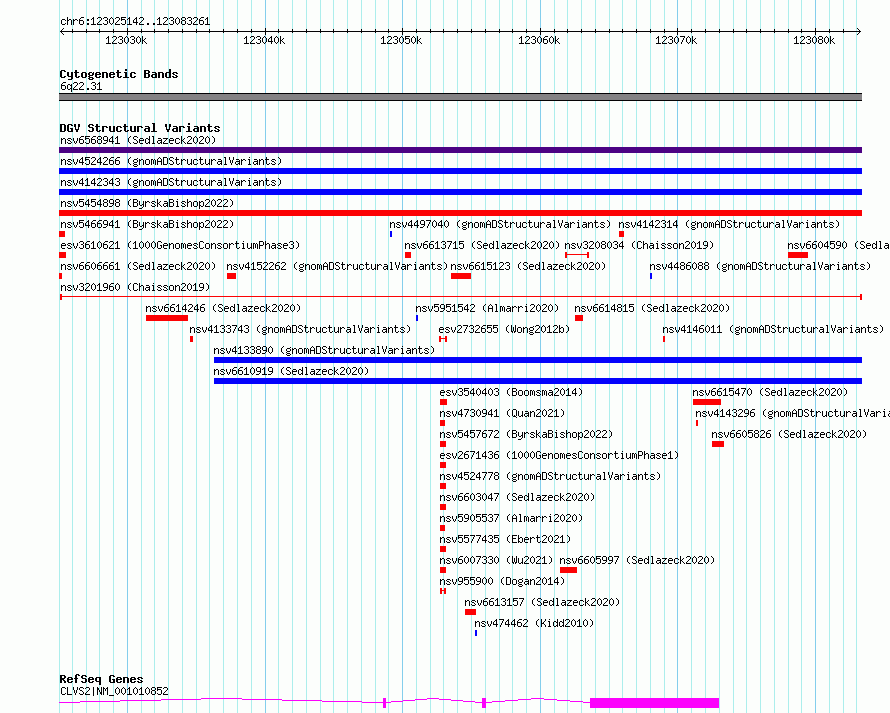Click the RefSeq Genes track title

pyautogui.click(x=101, y=679)
